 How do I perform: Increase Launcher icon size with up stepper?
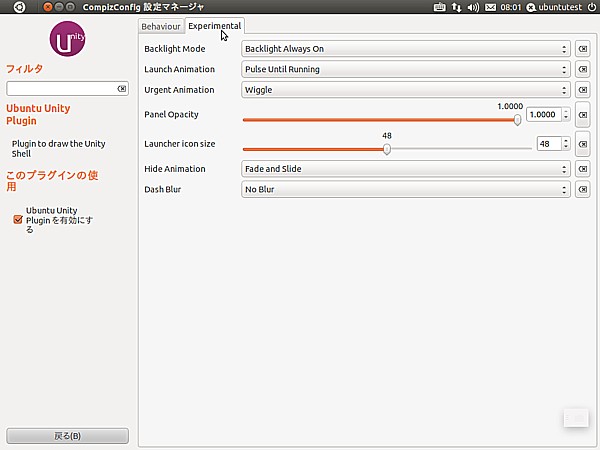coord(566,141)
